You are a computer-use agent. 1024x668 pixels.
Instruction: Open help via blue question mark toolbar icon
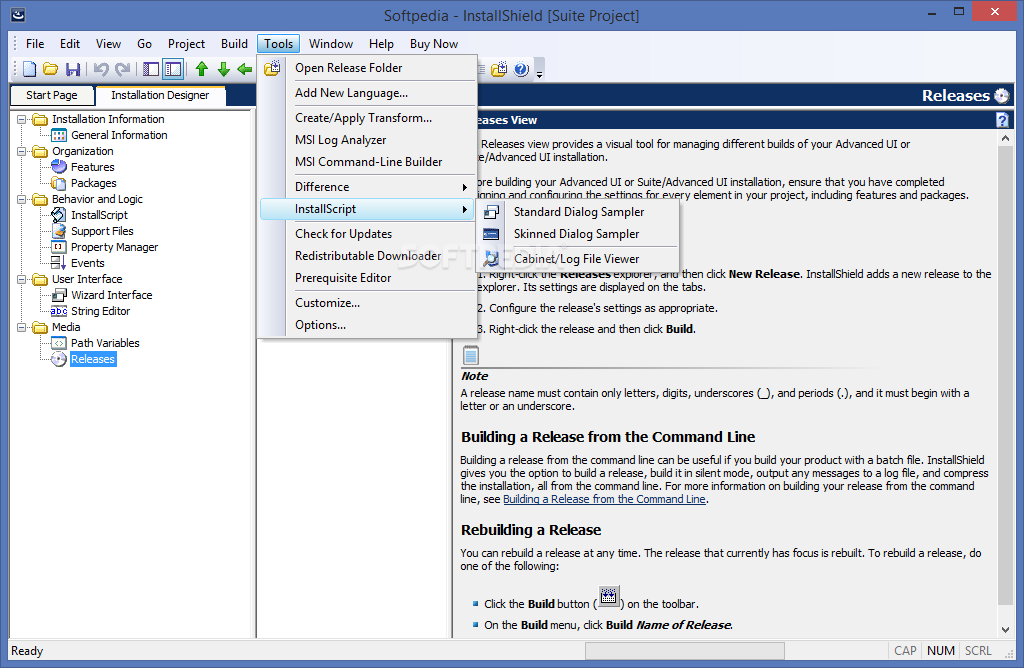(x=521, y=69)
